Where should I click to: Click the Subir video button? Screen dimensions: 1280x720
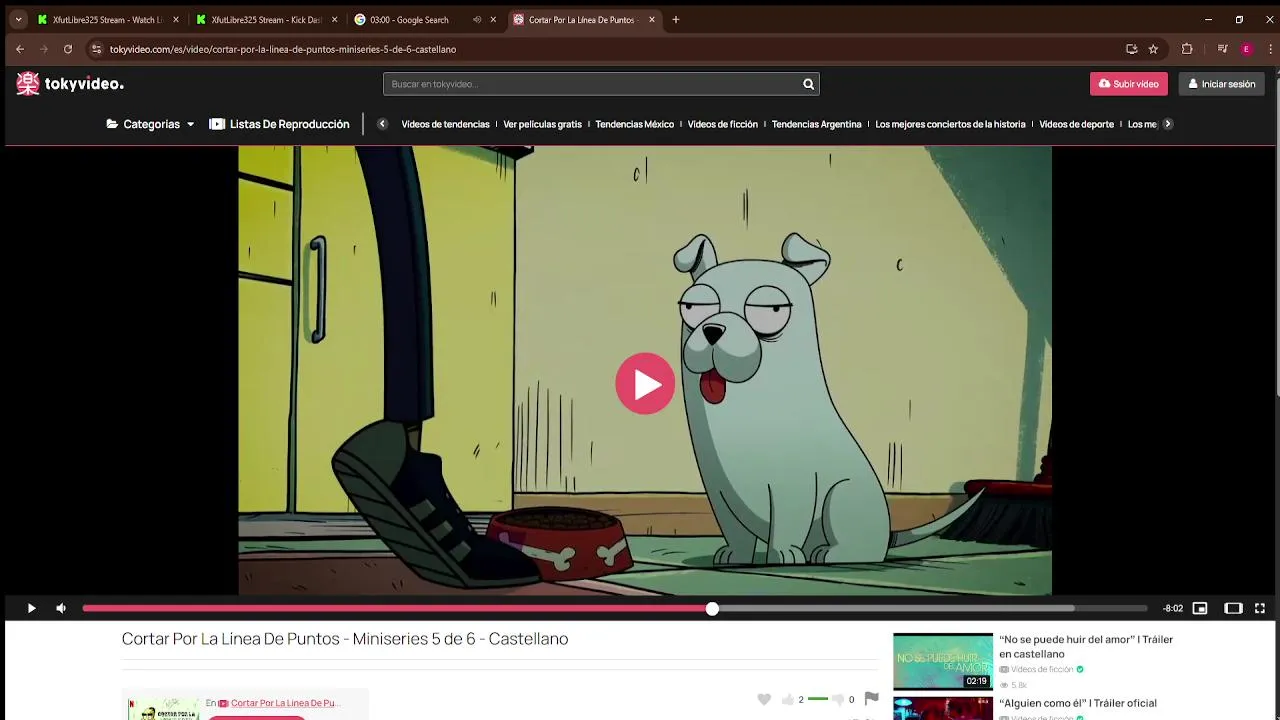tap(1128, 84)
